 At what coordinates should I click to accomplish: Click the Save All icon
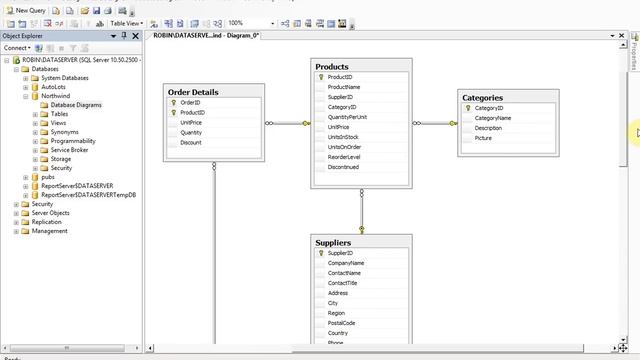point(108,11)
